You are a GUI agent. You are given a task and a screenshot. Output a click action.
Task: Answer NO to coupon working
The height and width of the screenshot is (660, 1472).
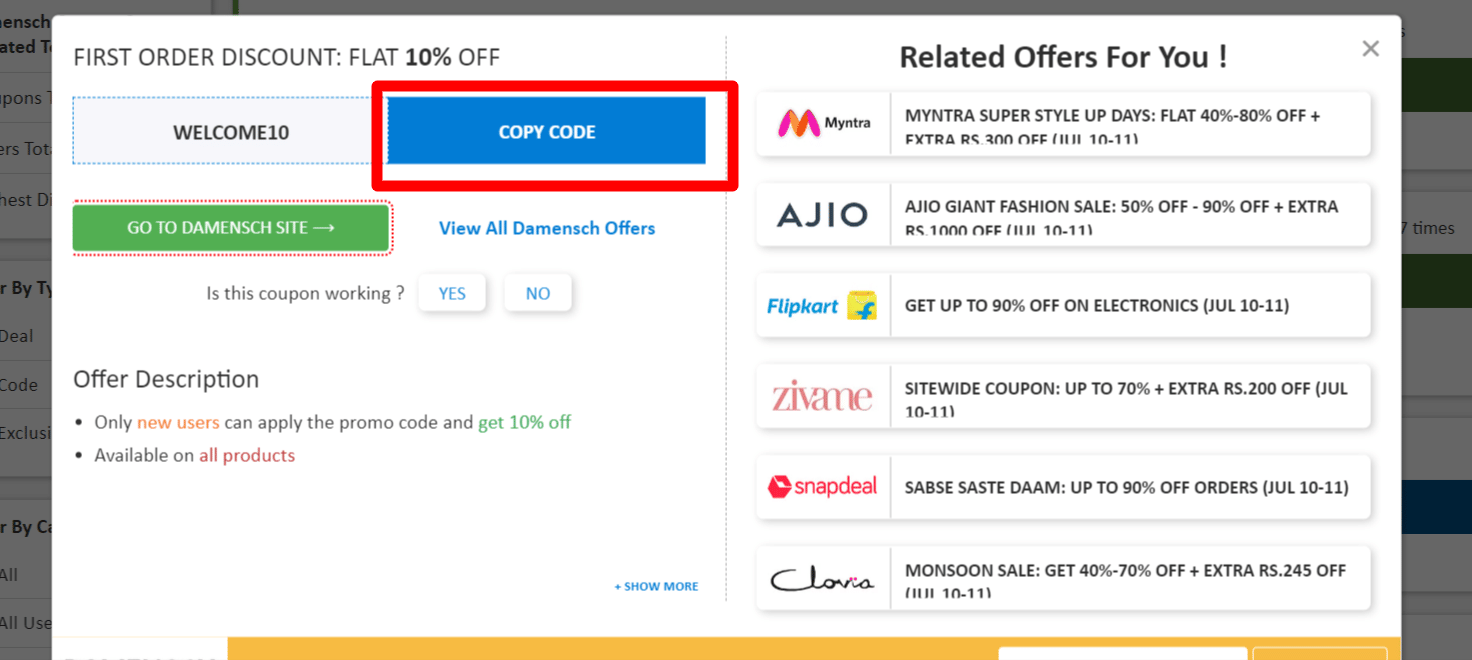tap(538, 294)
